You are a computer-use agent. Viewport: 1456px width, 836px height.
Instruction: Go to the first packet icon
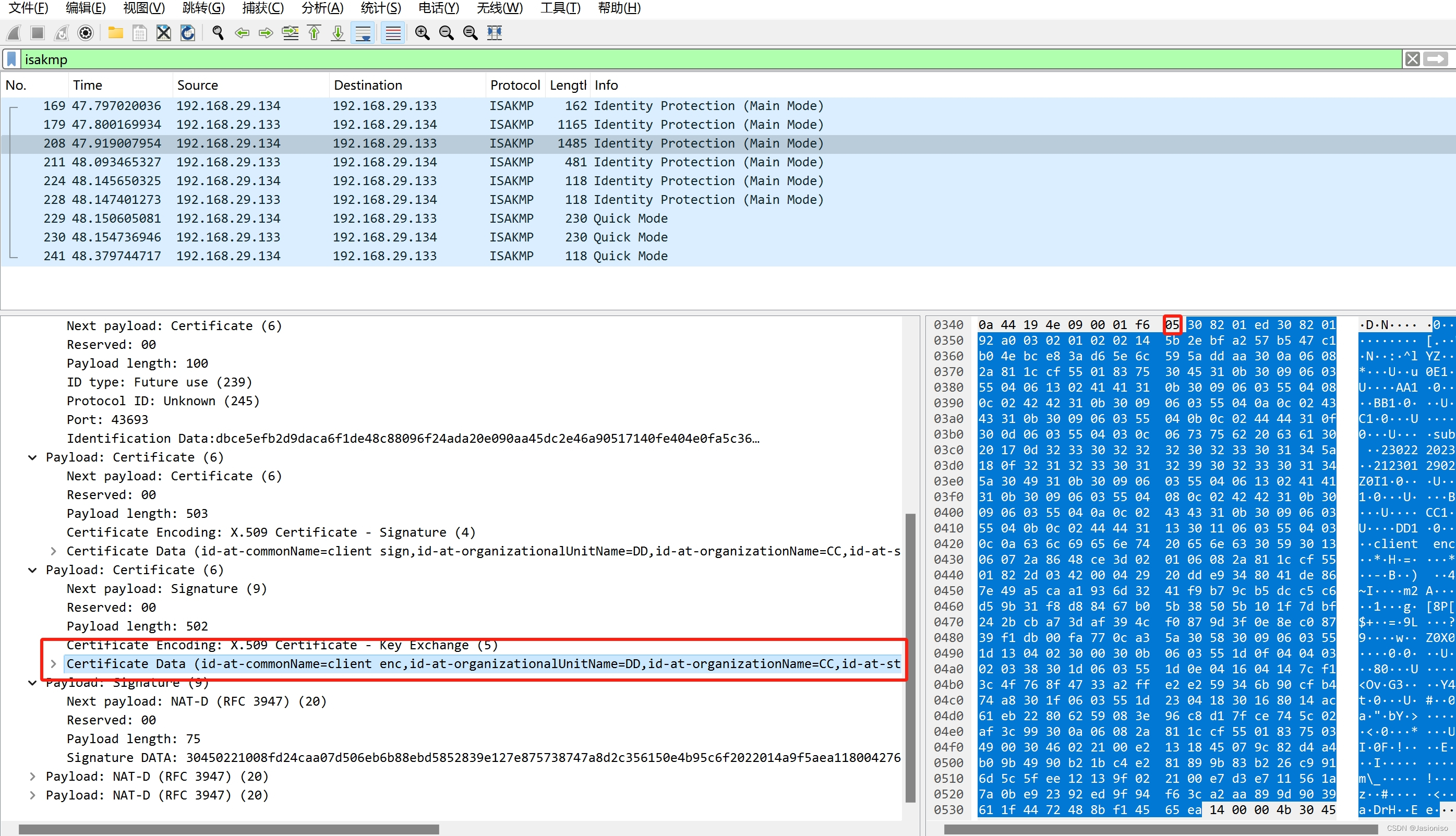point(314,33)
